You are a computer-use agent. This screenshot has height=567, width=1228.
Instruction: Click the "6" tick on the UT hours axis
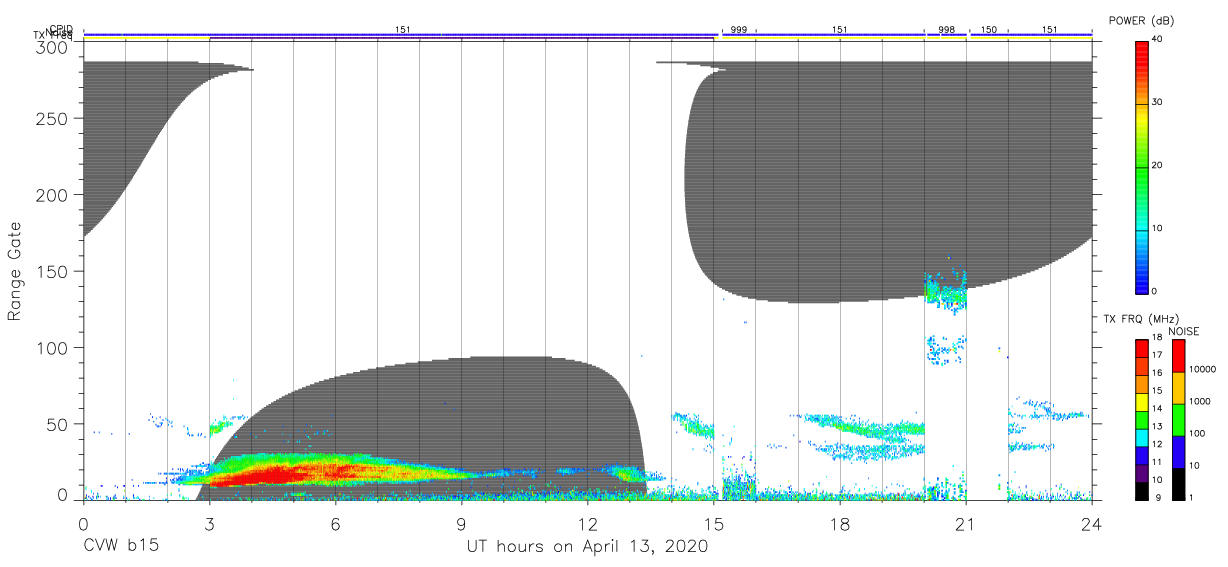tap(335, 523)
